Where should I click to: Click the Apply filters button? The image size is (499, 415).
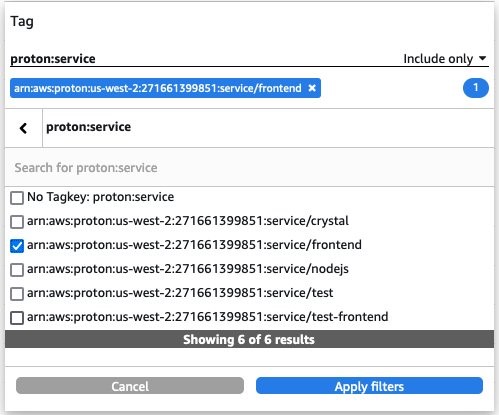point(369,386)
